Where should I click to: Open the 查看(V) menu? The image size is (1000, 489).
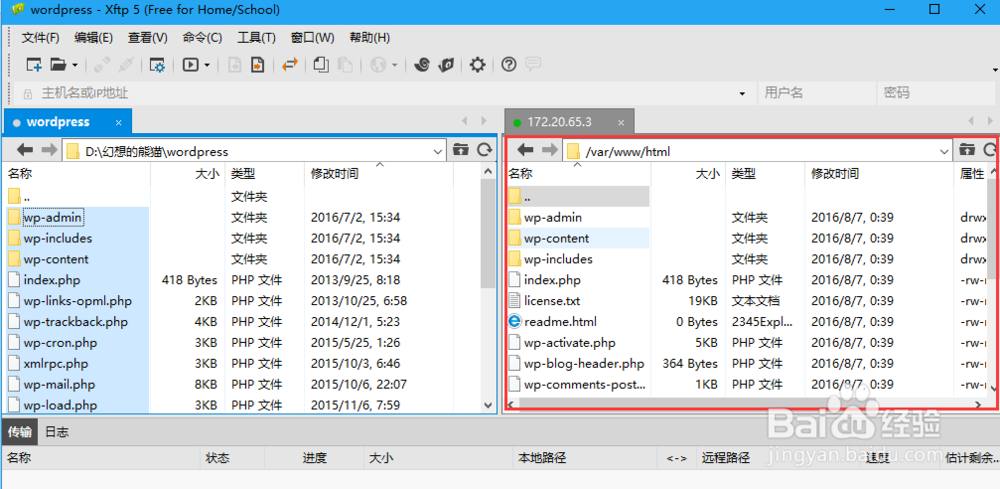coord(147,38)
